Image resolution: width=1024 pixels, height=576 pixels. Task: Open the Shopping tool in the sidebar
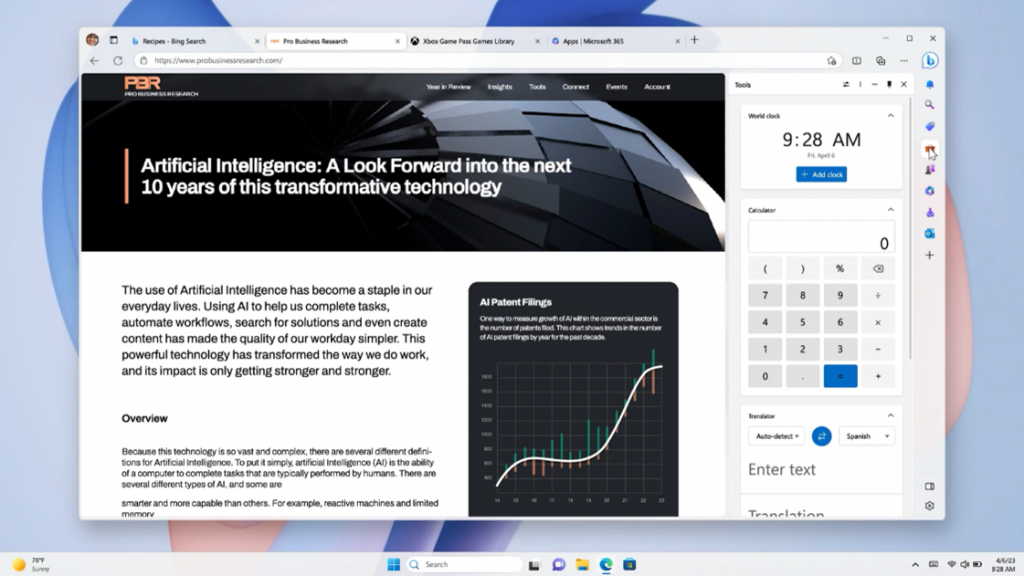point(931,124)
